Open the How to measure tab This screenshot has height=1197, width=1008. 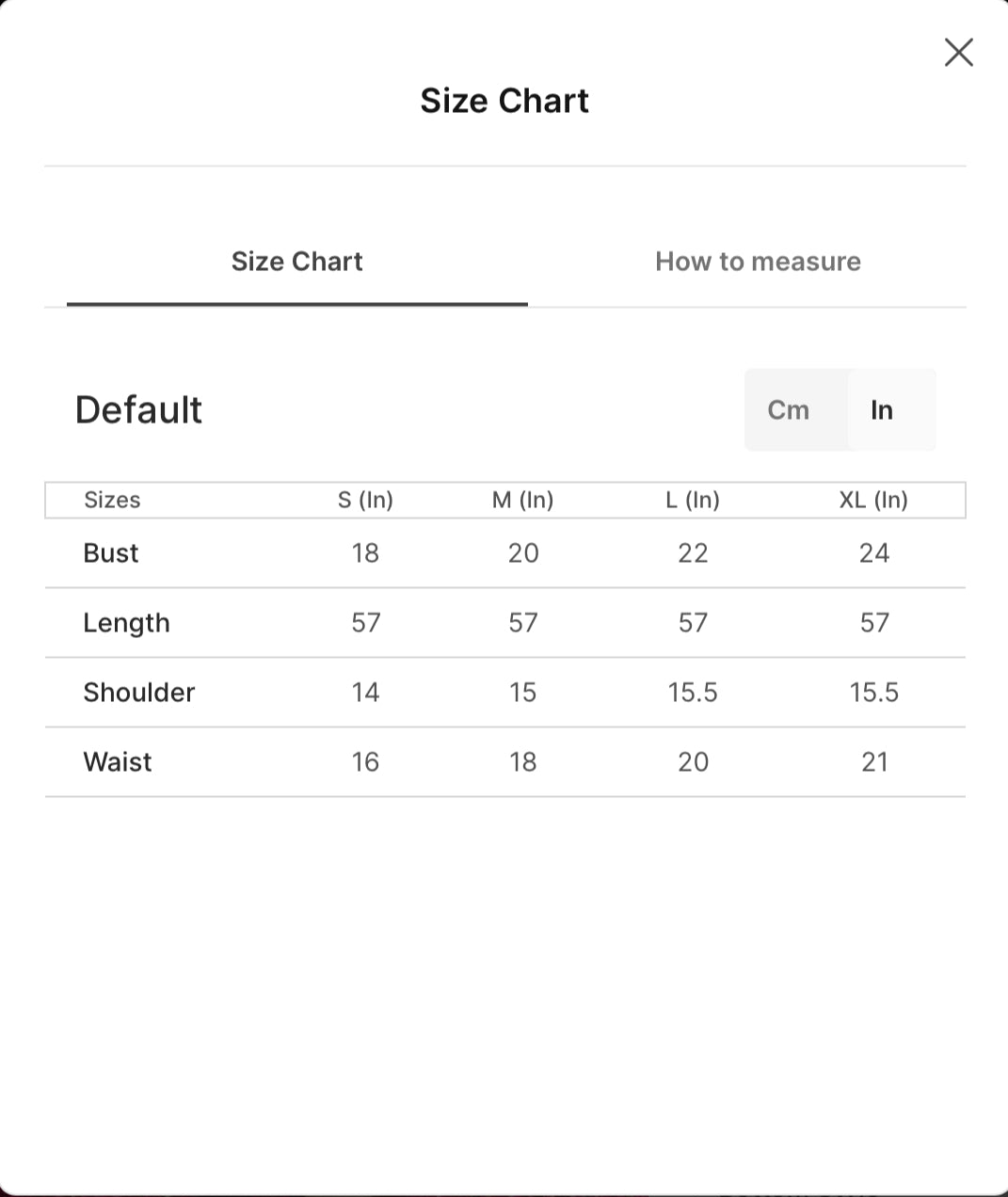coord(758,262)
